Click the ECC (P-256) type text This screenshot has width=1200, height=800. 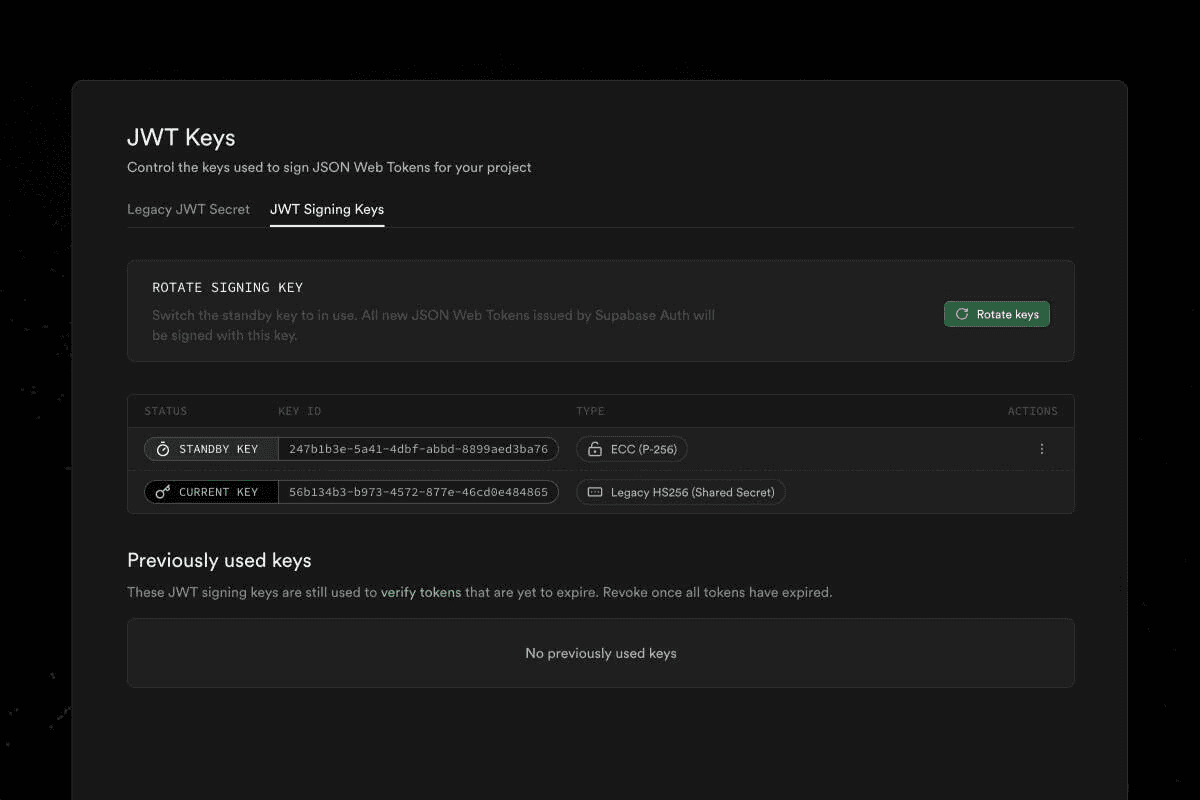(644, 449)
